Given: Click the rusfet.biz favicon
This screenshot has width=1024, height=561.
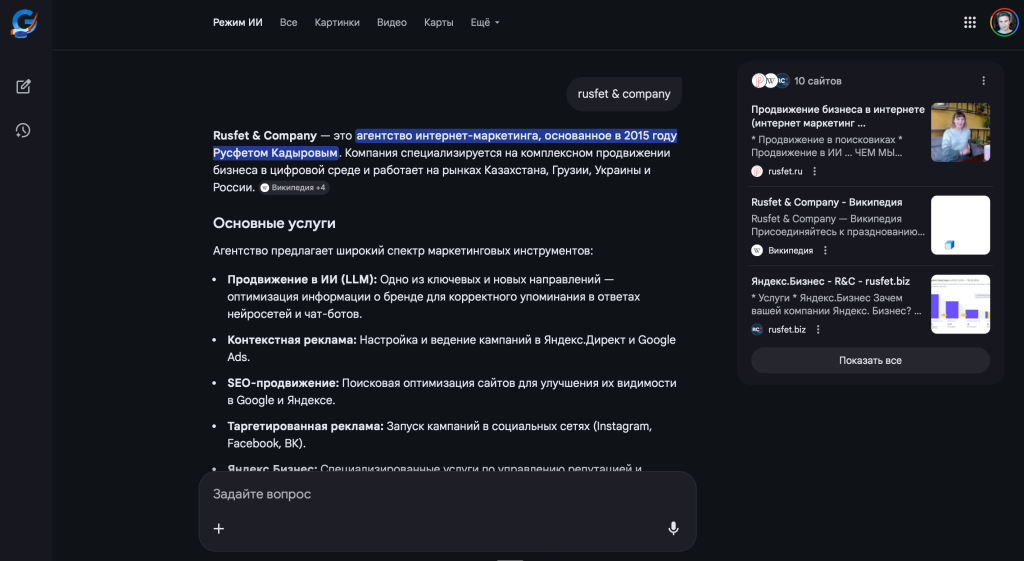Looking at the screenshot, I should tap(757, 329).
